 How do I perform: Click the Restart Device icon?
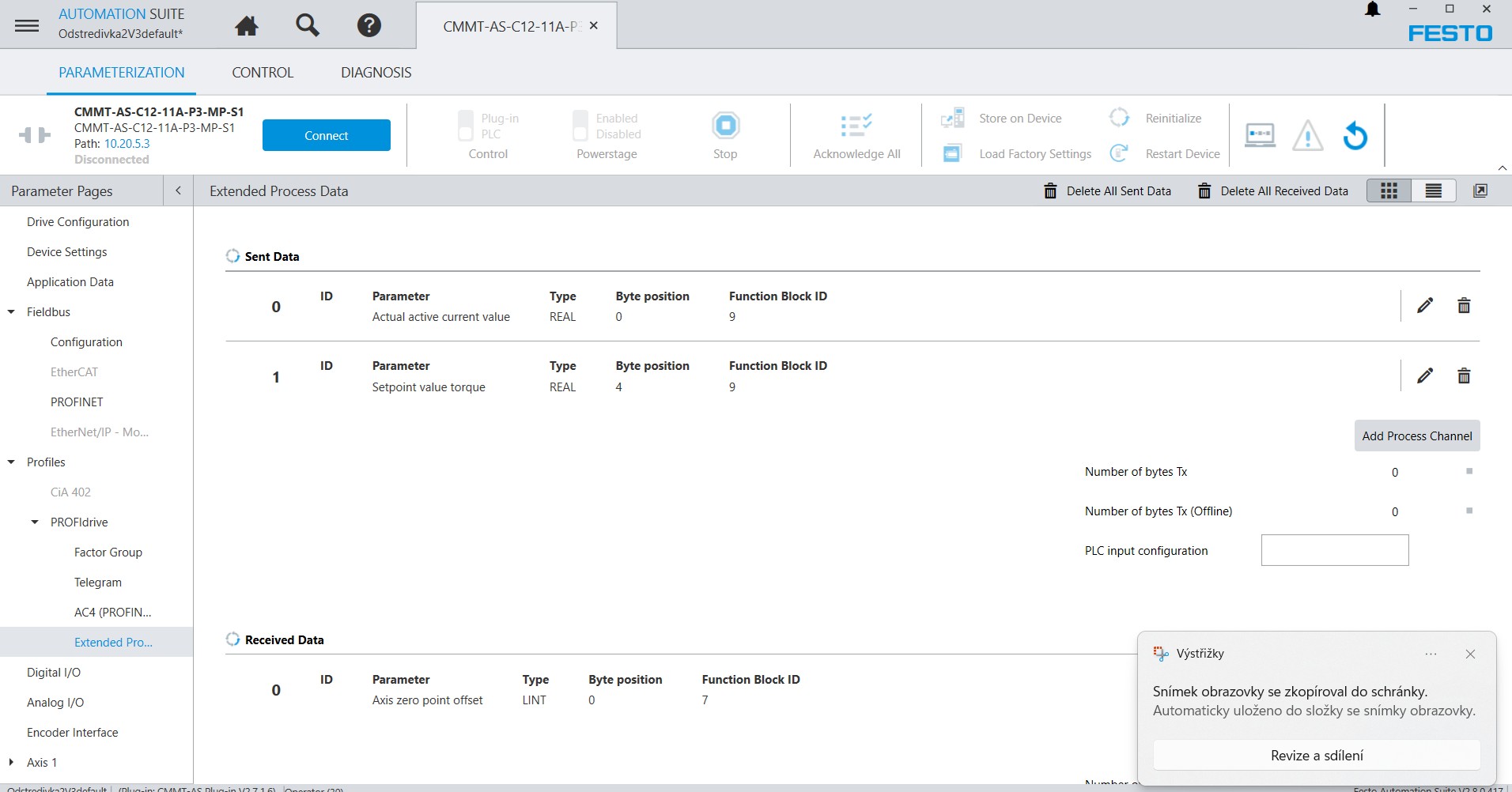pos(1119,153)
